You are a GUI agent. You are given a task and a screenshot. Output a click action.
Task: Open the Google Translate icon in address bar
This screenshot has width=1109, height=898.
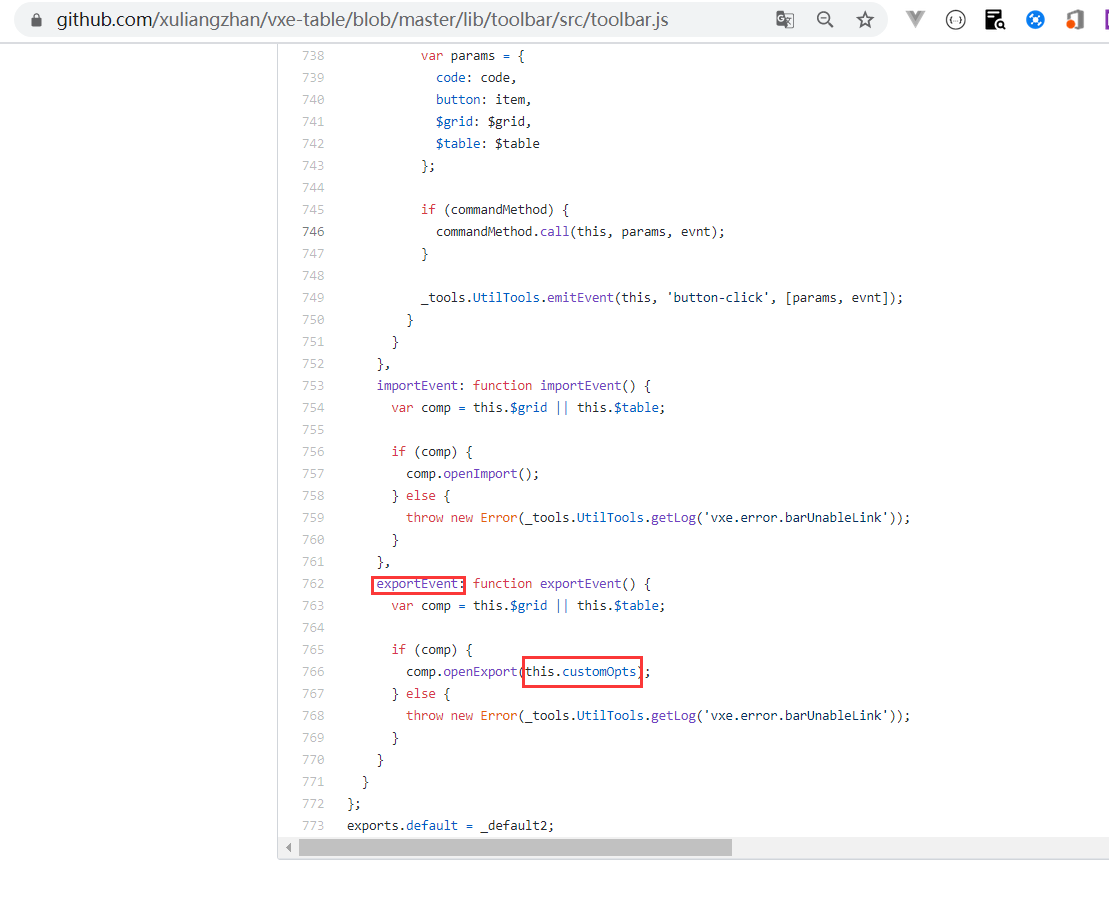[x=785, y=19]
